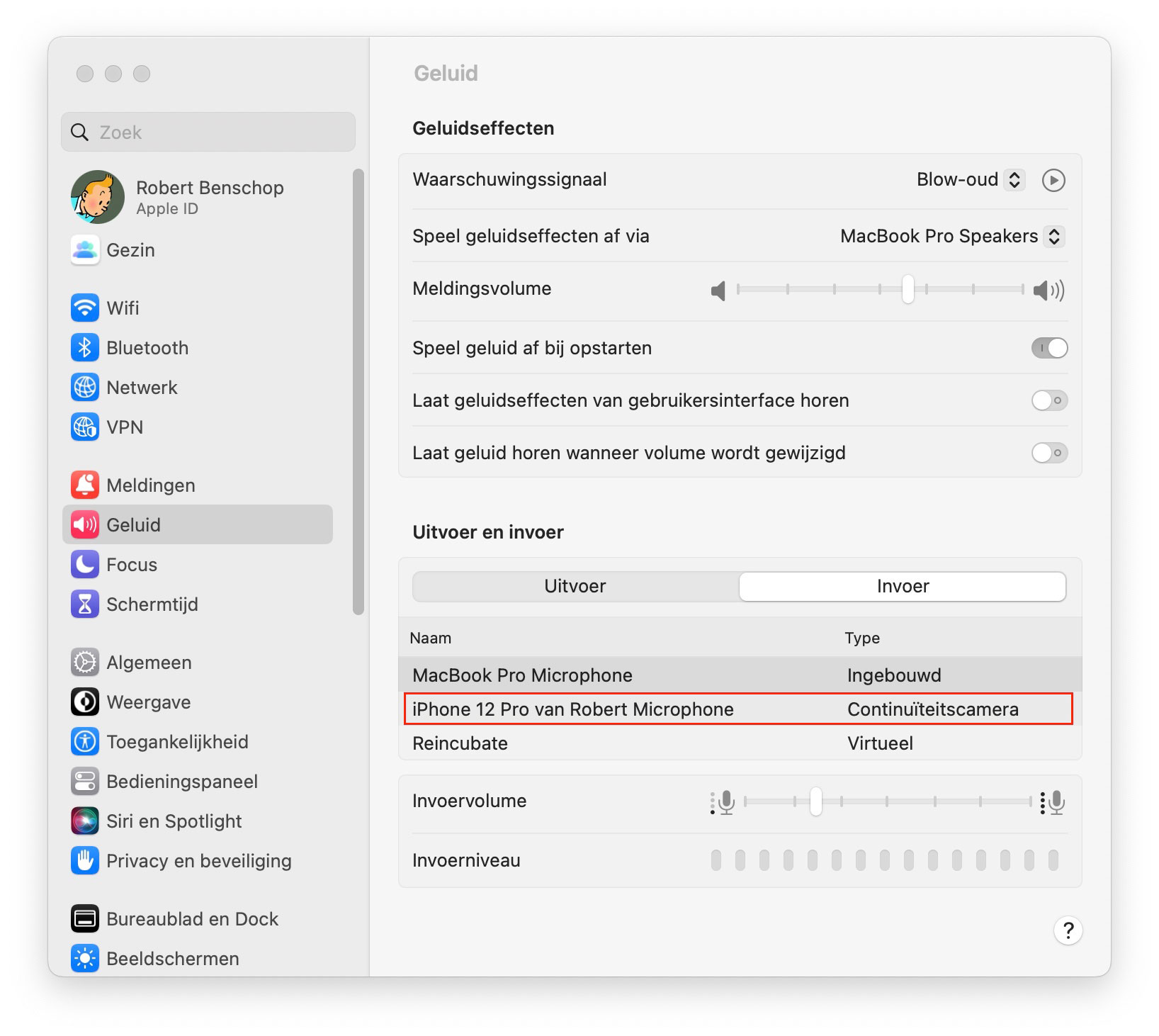
Task: Click the Ingebouwd type cell
Action: pos(894,675)
